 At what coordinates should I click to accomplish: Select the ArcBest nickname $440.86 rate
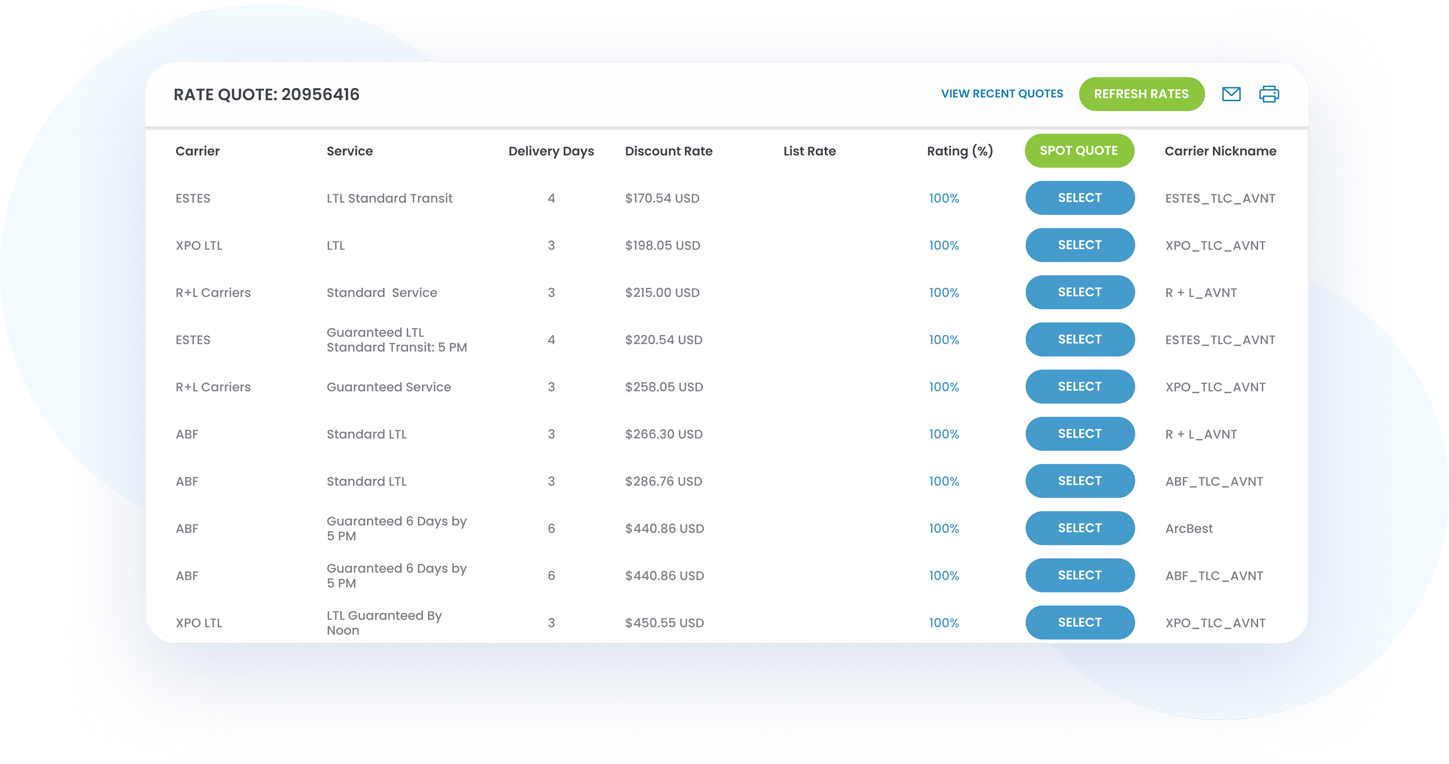tap(1080, 528)
